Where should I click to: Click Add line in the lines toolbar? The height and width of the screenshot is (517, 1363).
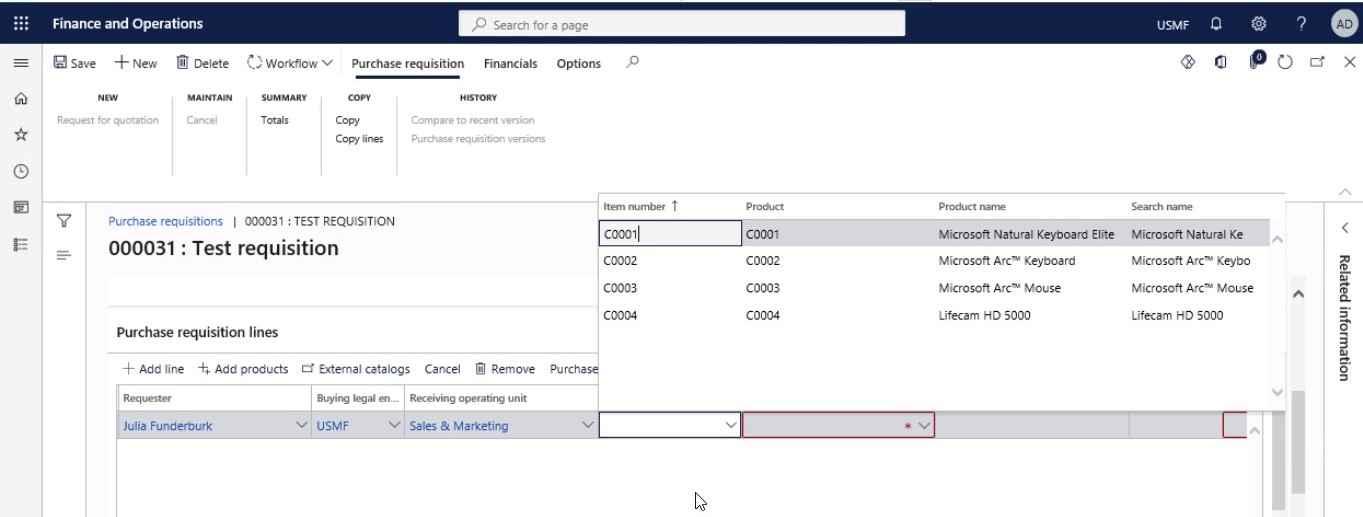153,369
